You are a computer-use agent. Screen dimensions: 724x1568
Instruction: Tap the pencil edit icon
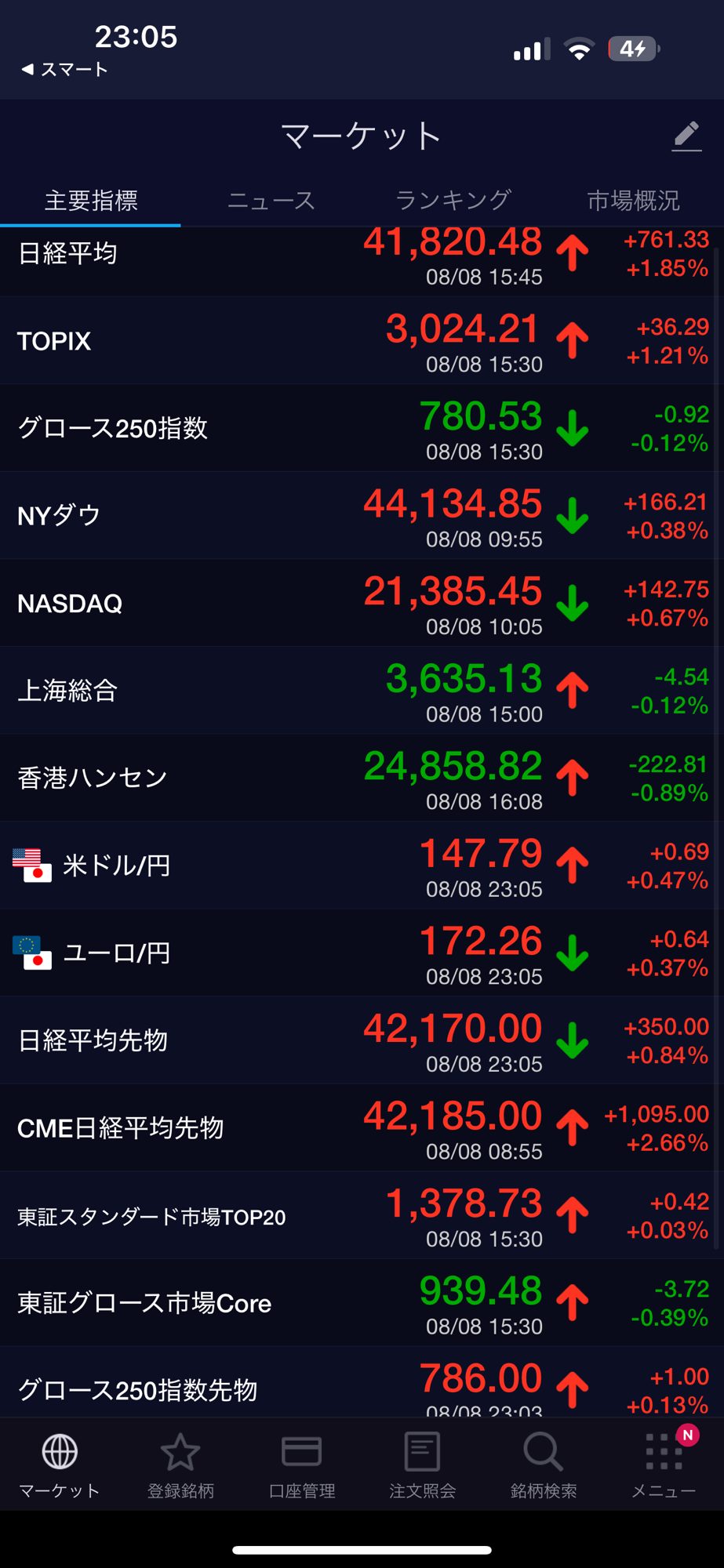tap(686, 136)
